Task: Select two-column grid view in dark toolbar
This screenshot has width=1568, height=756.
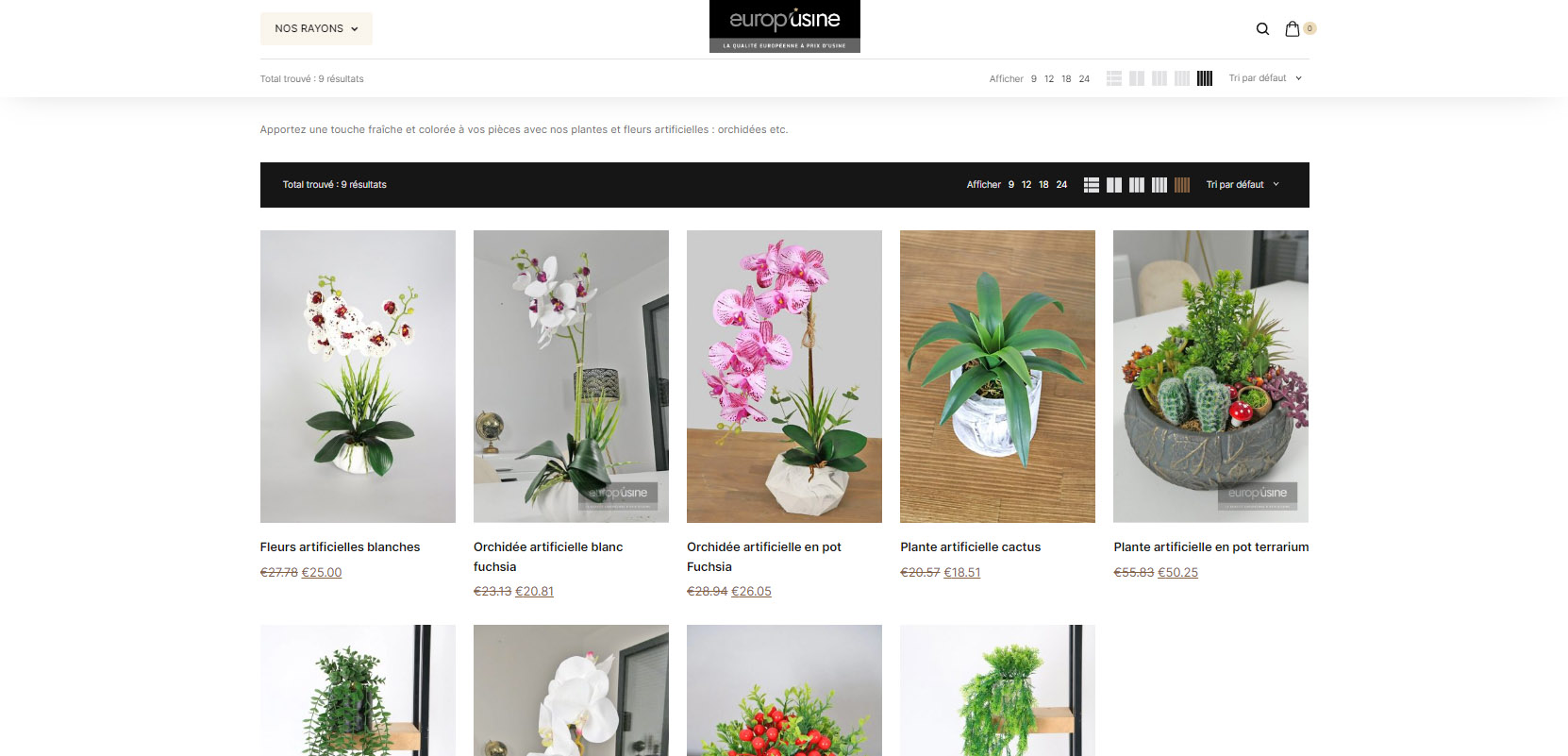Action: pos(1114,185)
